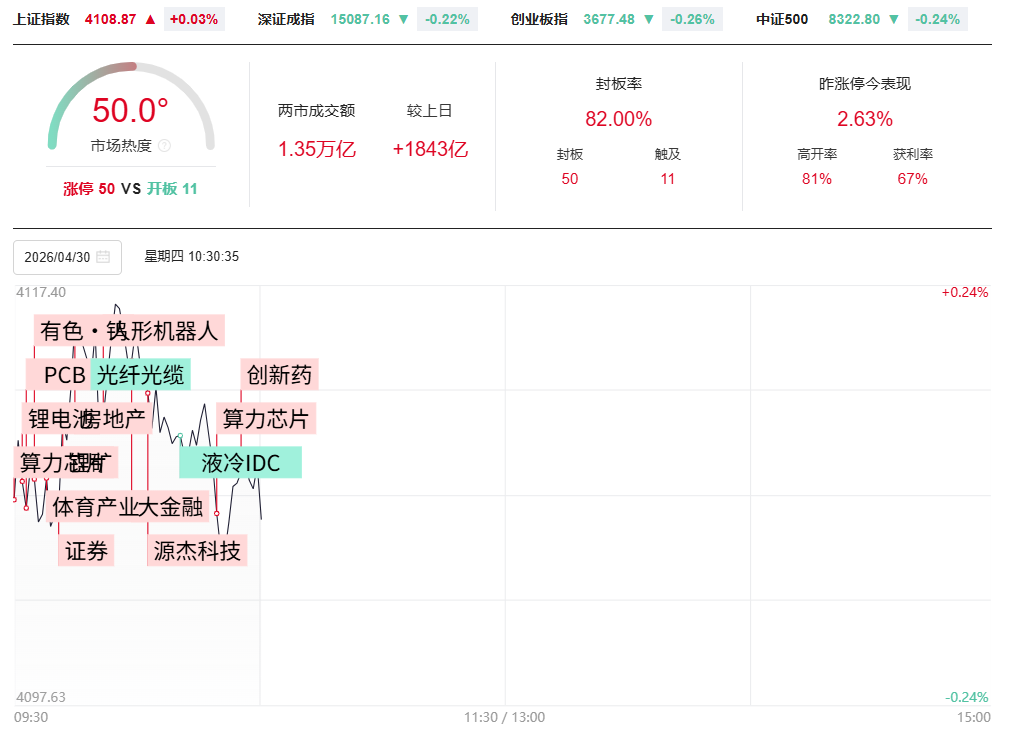Viewport: 1009px width, 734px height.
Task: Select the 证券 sector marker
Action: 86,550
